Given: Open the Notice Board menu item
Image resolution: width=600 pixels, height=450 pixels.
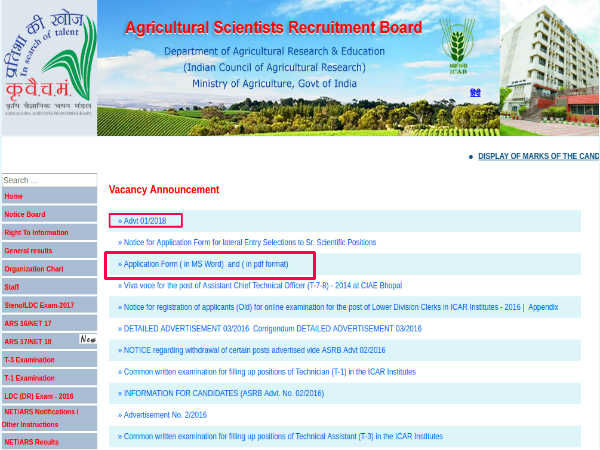Looking at the screenshot, I should [49, 214].
